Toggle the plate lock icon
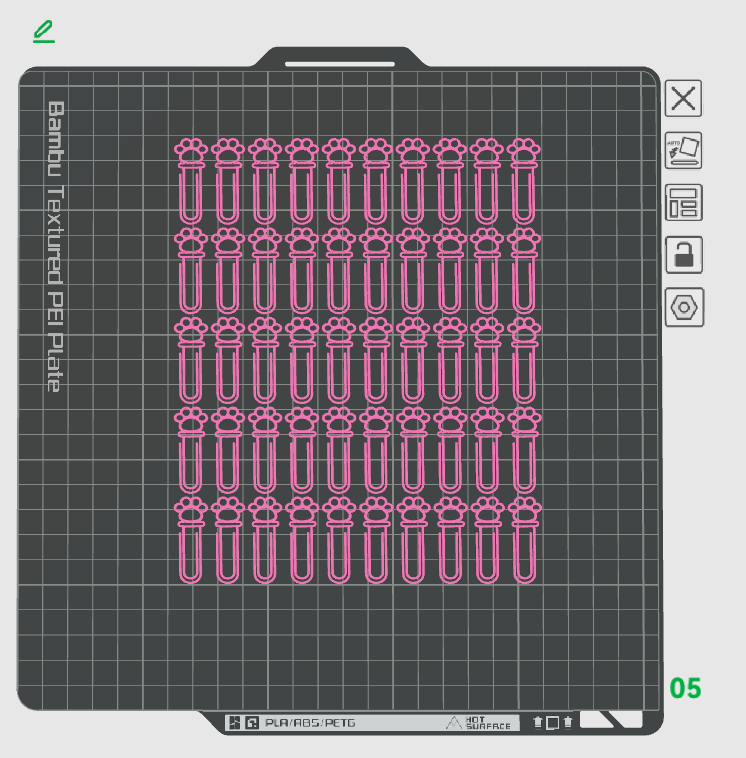This screenshot has height=758, width=746. 684,255
